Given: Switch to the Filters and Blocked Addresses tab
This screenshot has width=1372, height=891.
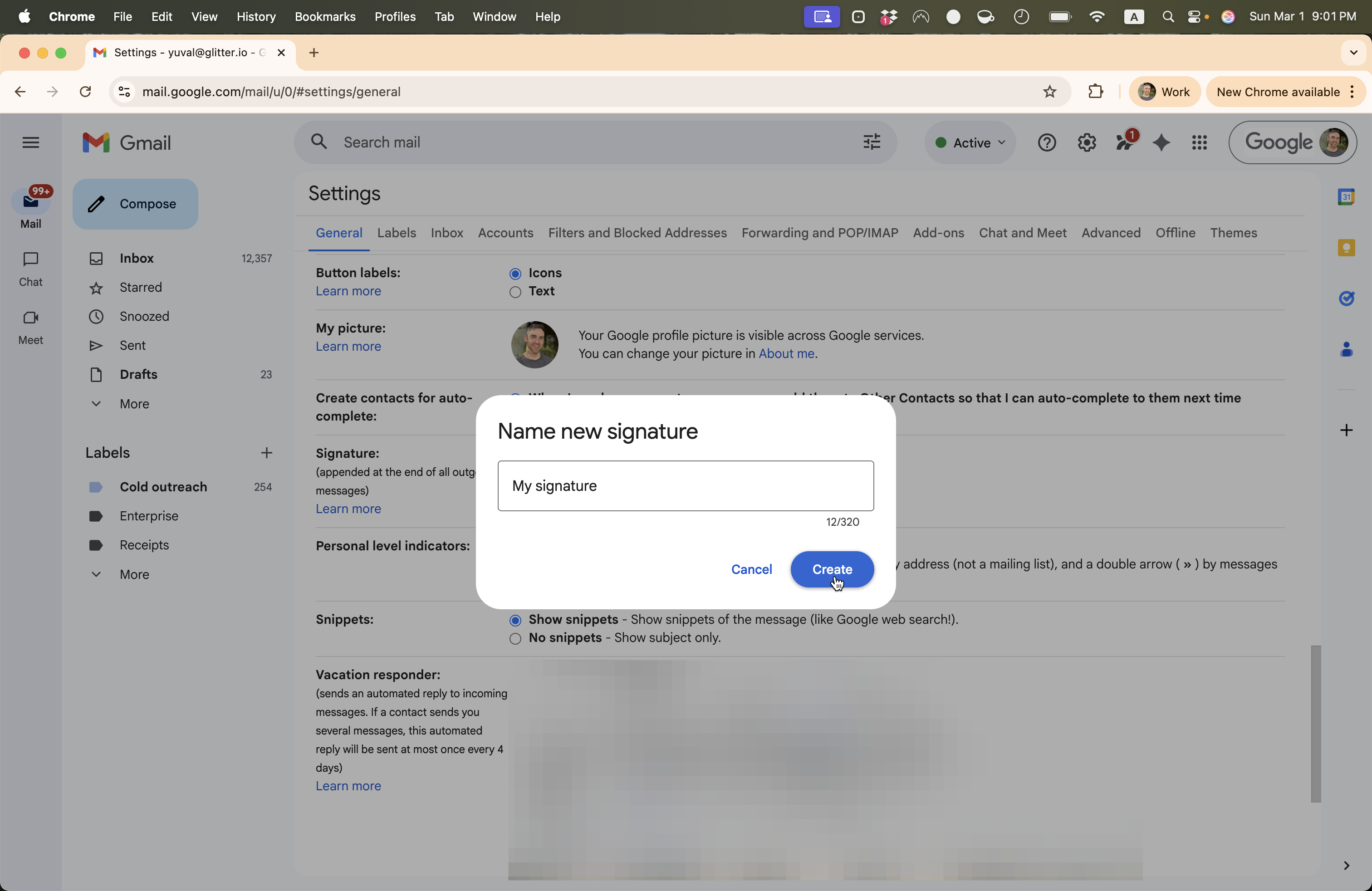Looking at the screenshot, I should (637, 233).
